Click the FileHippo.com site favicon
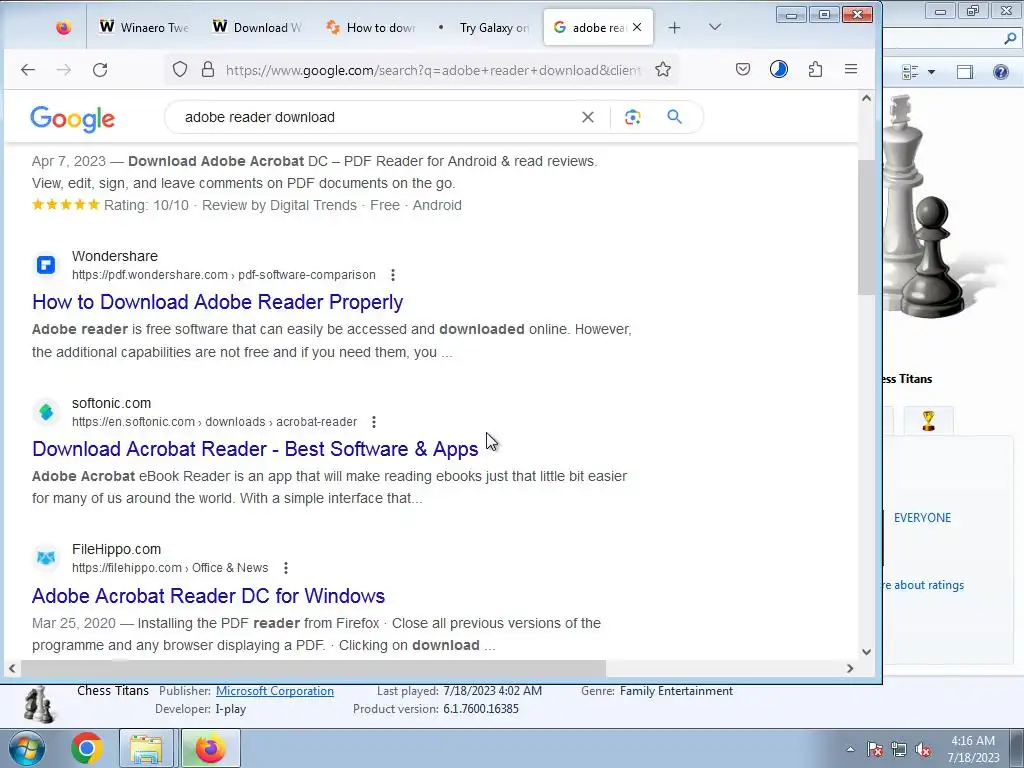The width and height of the screenshot is (1024, 768). (x=46, y=558)
